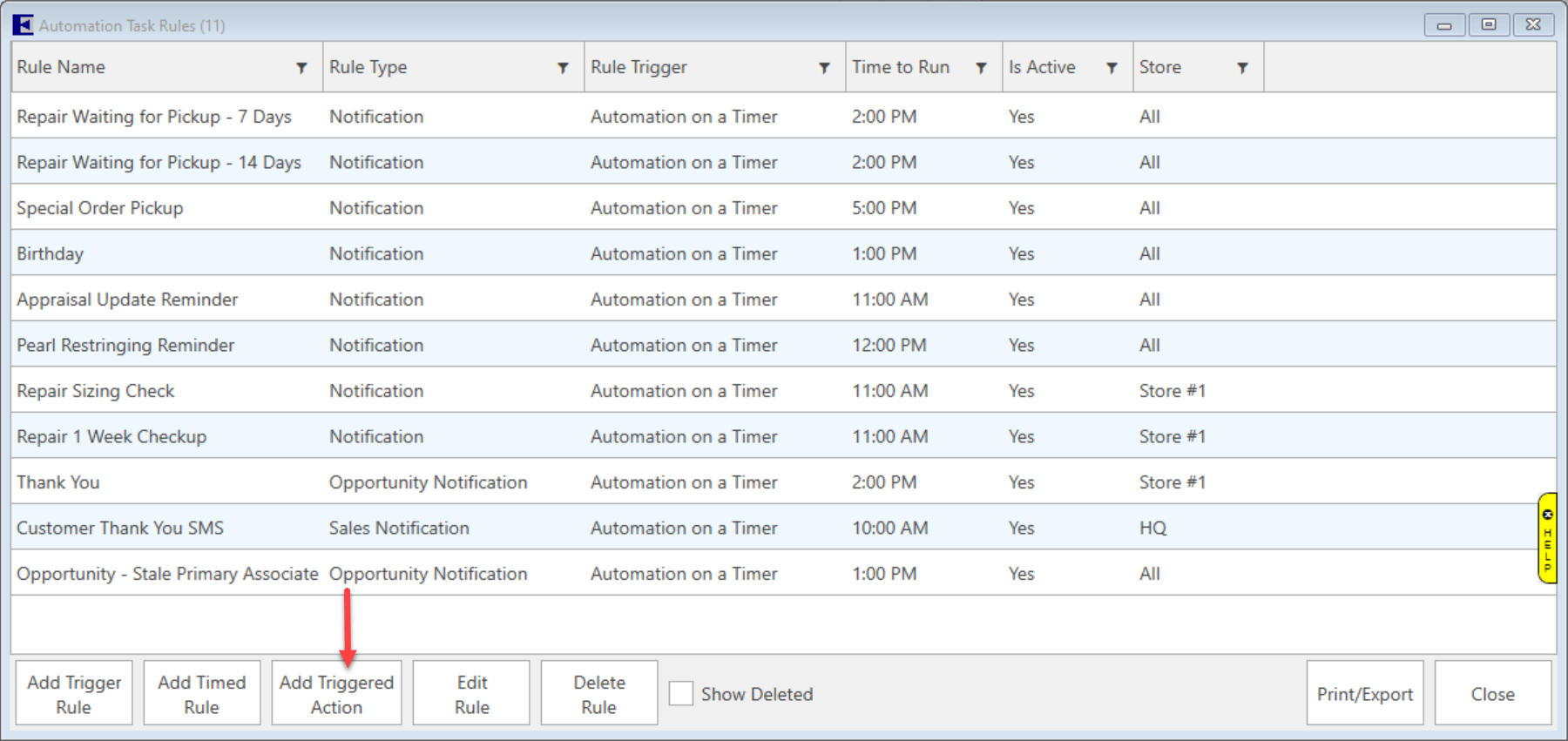Select the Birthday rule row
This screenshot has width=1568, height=741.
[51, 254]
